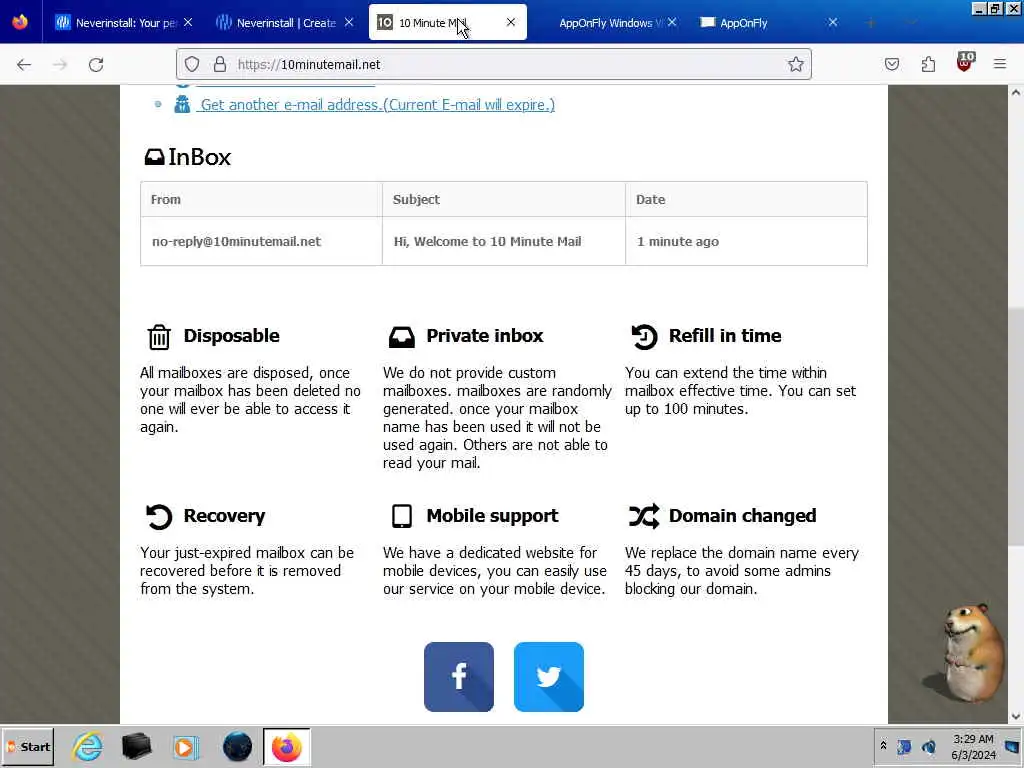
Task: Close the Neverinstall | Create tab
Action: tap(349, 22)
